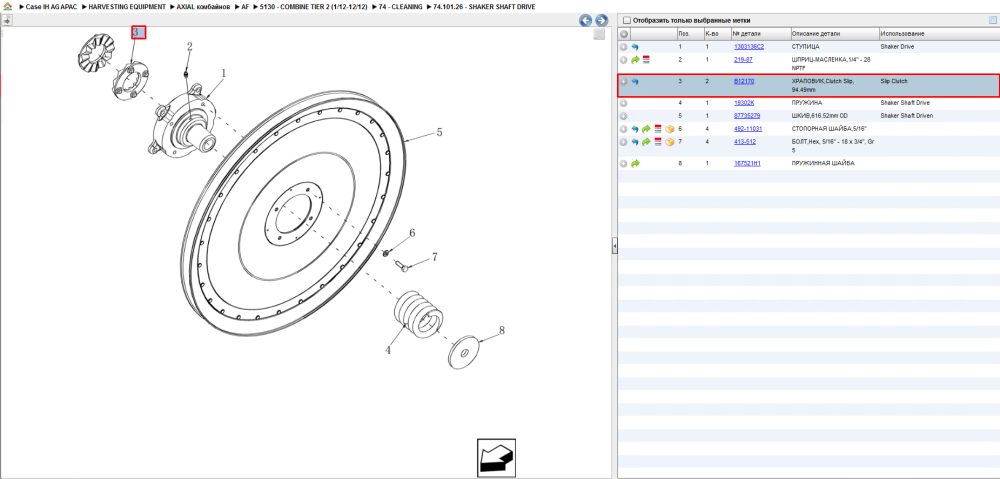The width and height of the screenshot is (1000, 479).
Task: Open 'AXIAL комбайнов' breadcrumb
Action: click(x=203, y=6)
